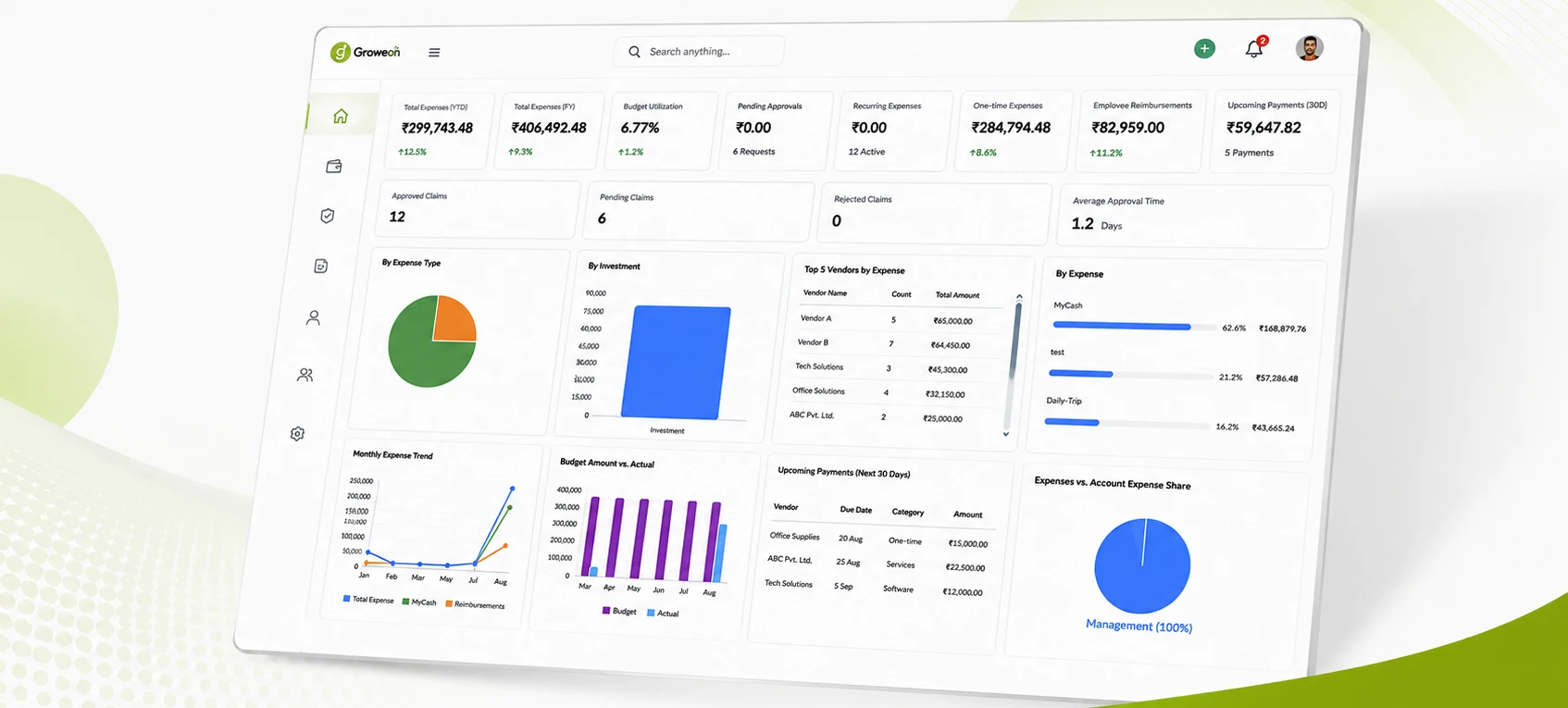Select the Tech Solutions row in Top 5 Vendors
The height and width of the screenshot is (708, 1568).
tap(894, 367)
